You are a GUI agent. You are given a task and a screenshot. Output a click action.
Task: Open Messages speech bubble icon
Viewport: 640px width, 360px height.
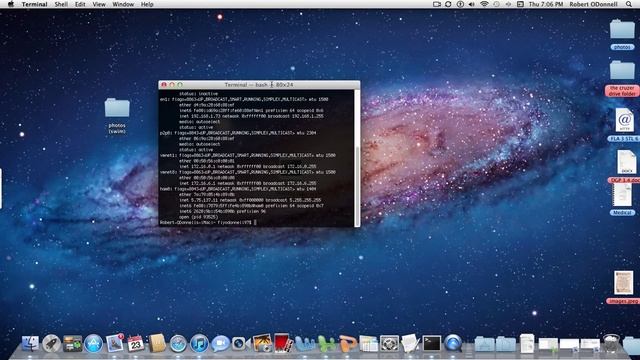pos(220,343)
